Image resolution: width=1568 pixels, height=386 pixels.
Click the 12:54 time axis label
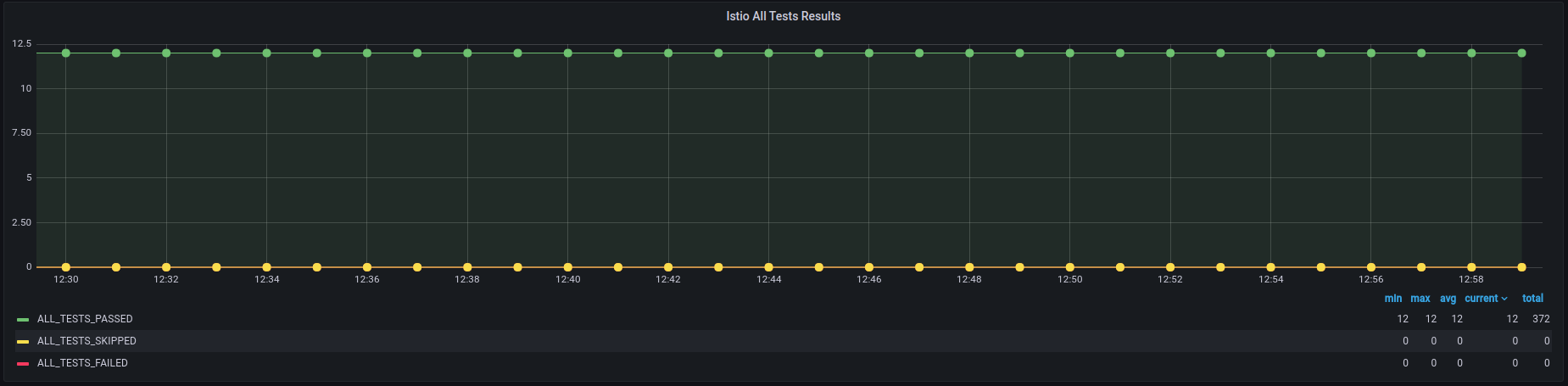[x=1270, y=279]
